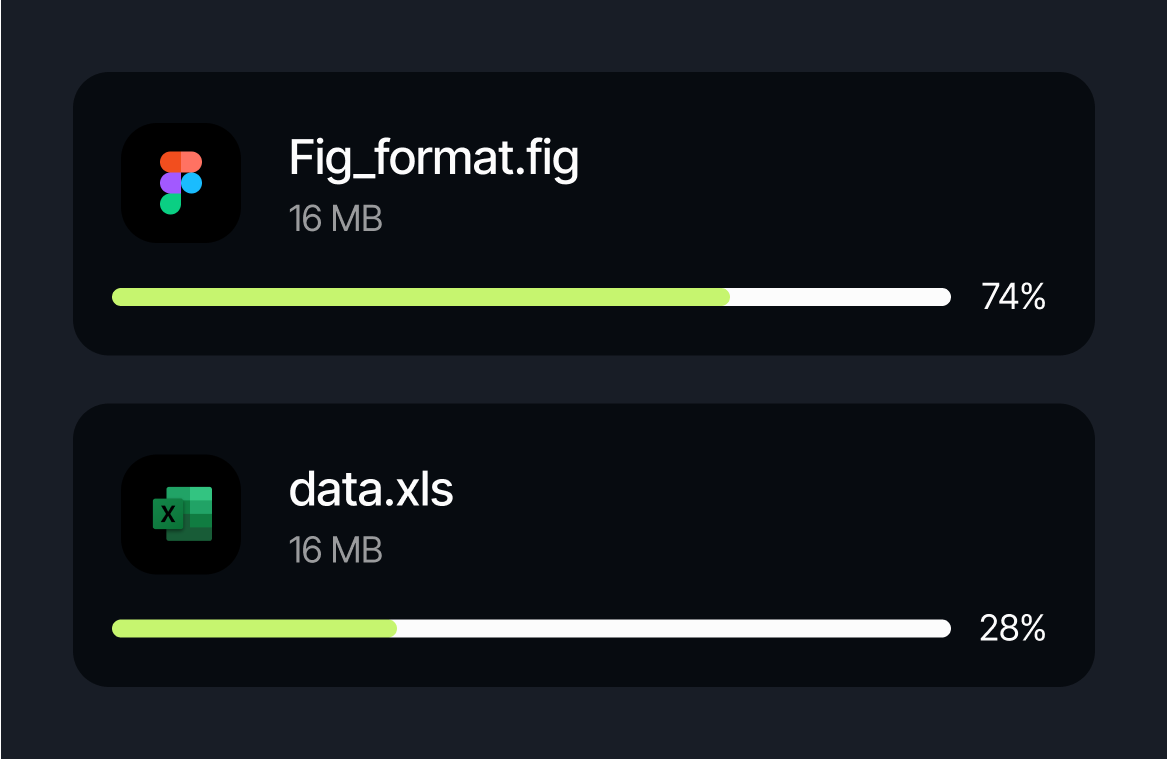This screenshot has height=759, width=1167.
Task: Click the purple circle of the Figma logo
Action: (171, 183)
